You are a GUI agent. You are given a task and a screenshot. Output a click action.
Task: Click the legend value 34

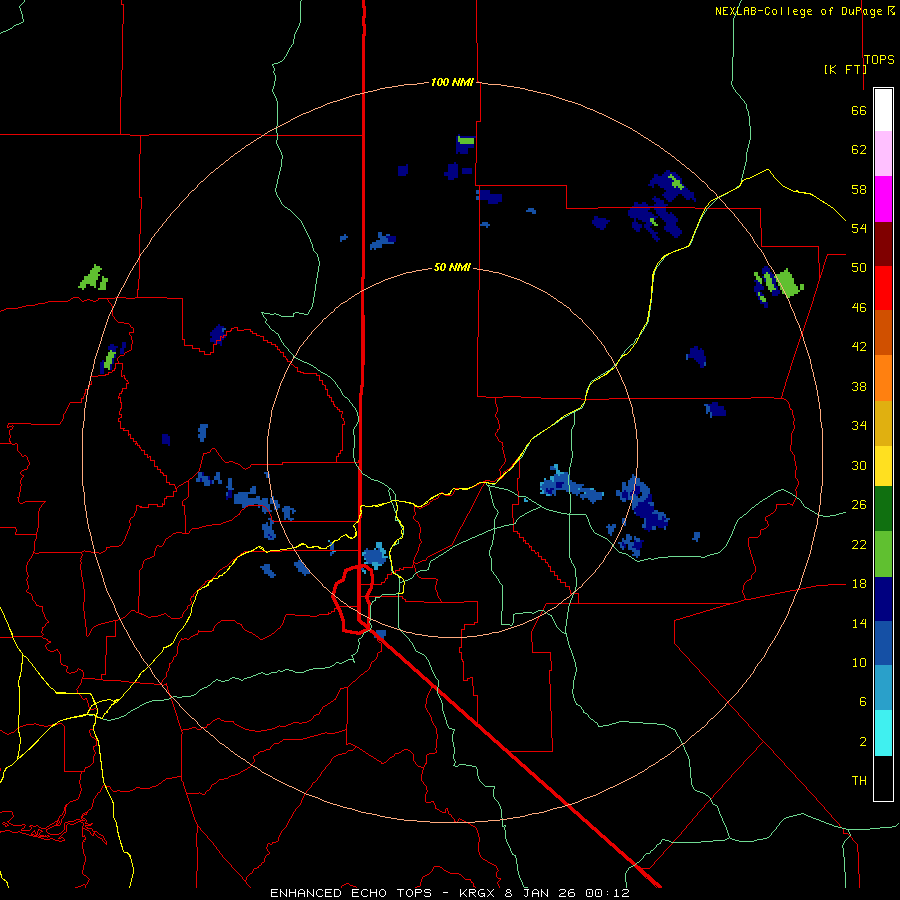pyautogui.click(x=859, y=426)
